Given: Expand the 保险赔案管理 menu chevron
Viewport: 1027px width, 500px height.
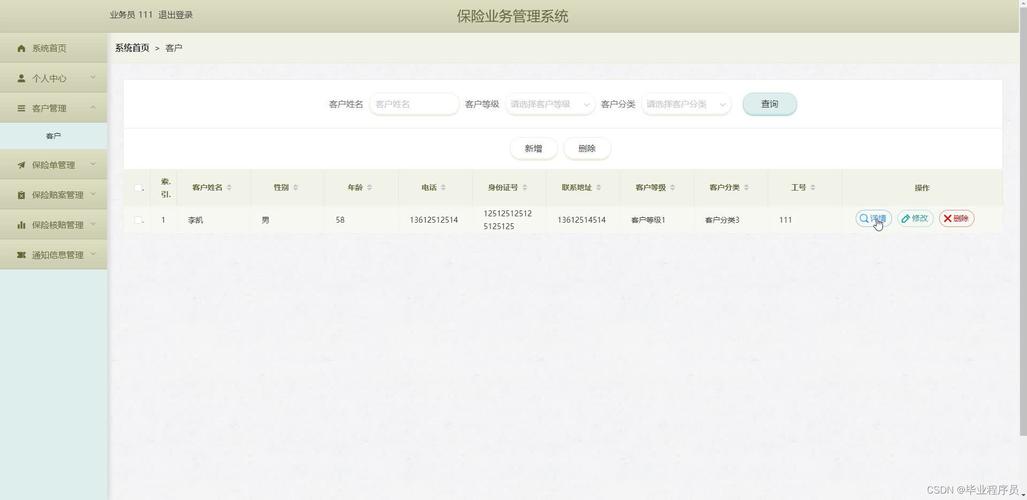Looking at the screenshot, I should point(93,194).
